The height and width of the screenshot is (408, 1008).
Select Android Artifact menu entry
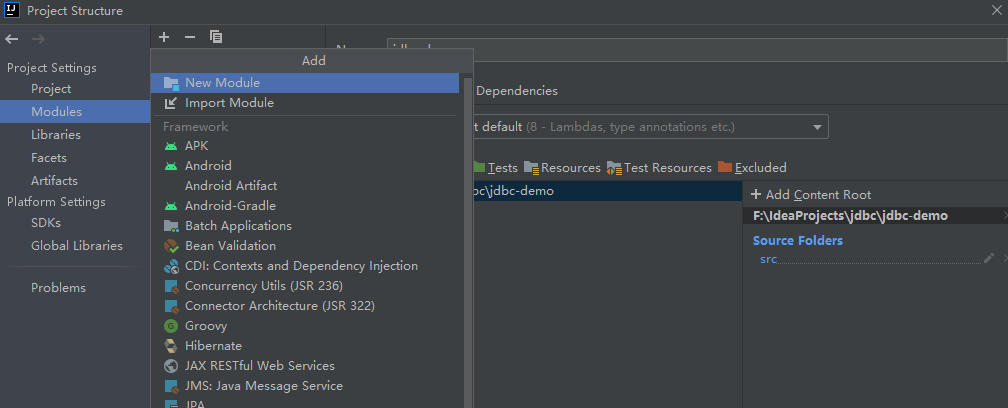click(305, 186)
